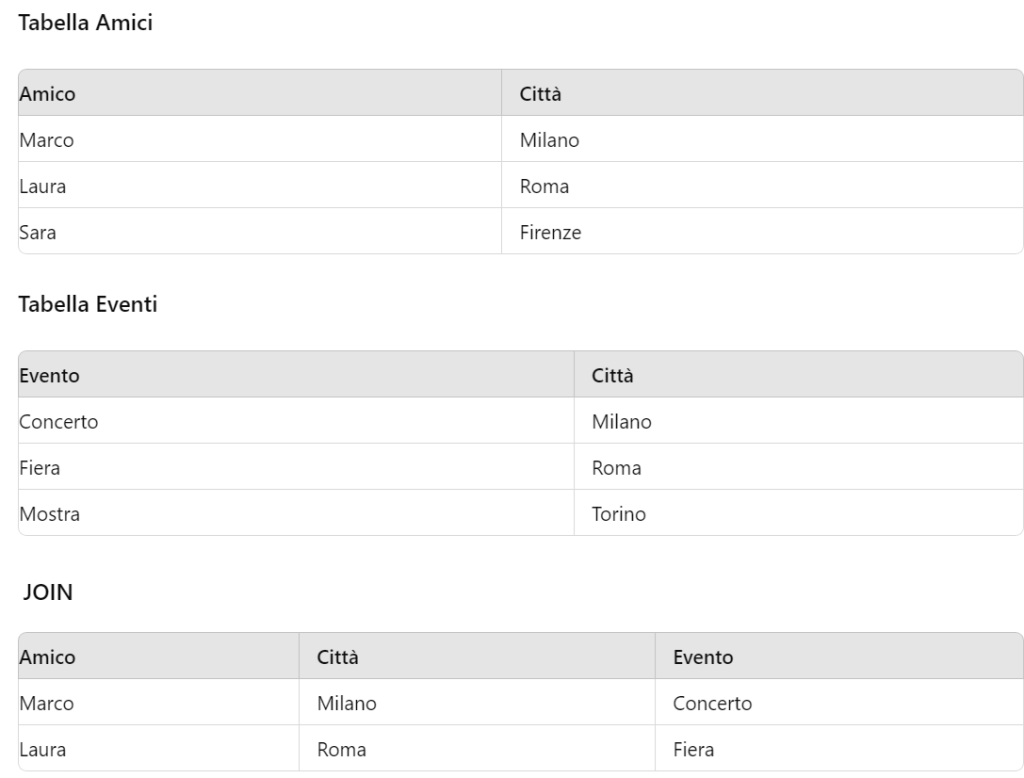Select Milano cell in the JOIN table
Image resolution: width=1024 pixels, height=778 pixels.
pos(347,704)
